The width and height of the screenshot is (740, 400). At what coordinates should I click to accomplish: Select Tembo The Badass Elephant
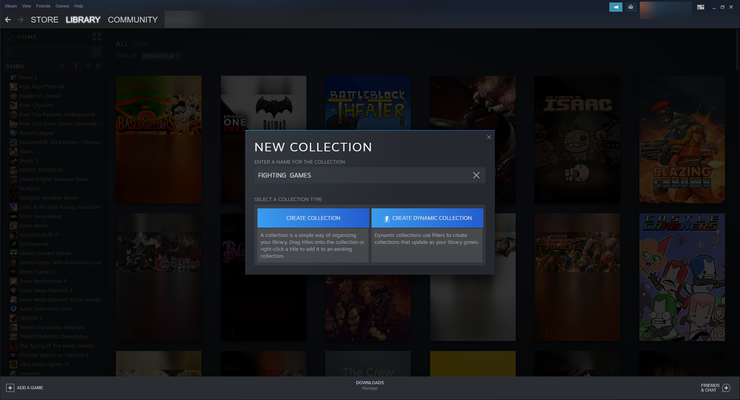[x=52, y=327]
